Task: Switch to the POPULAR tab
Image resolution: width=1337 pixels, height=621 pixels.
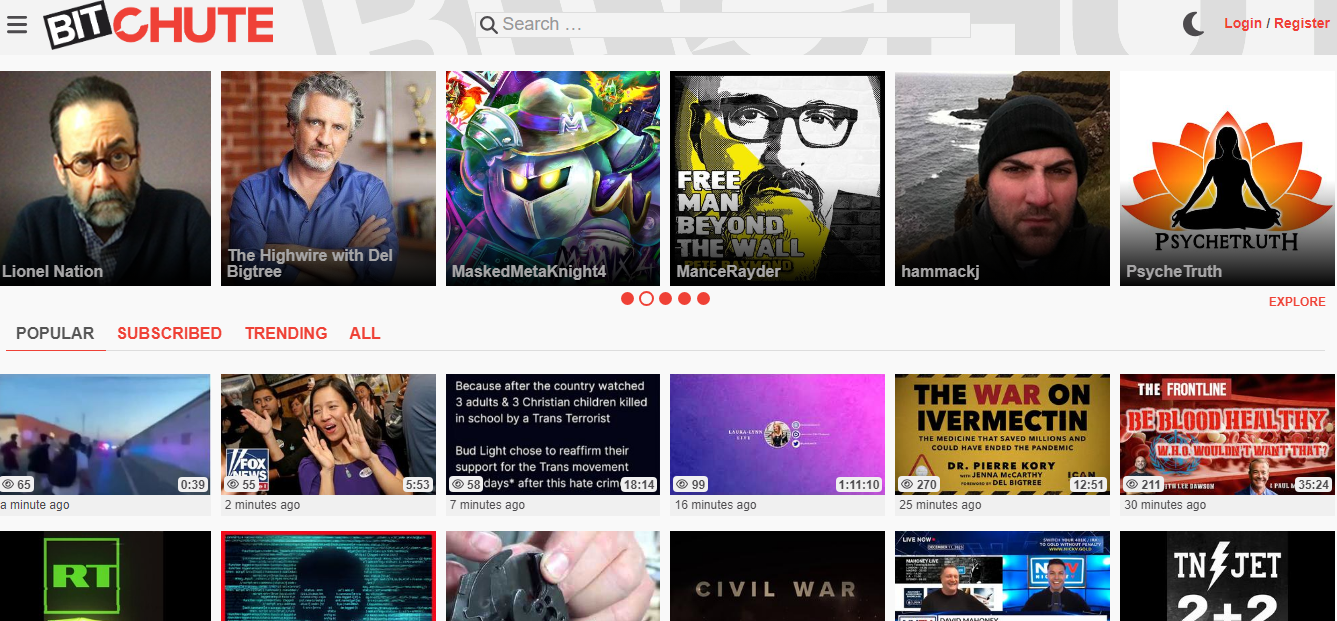Action: (55, 334)
